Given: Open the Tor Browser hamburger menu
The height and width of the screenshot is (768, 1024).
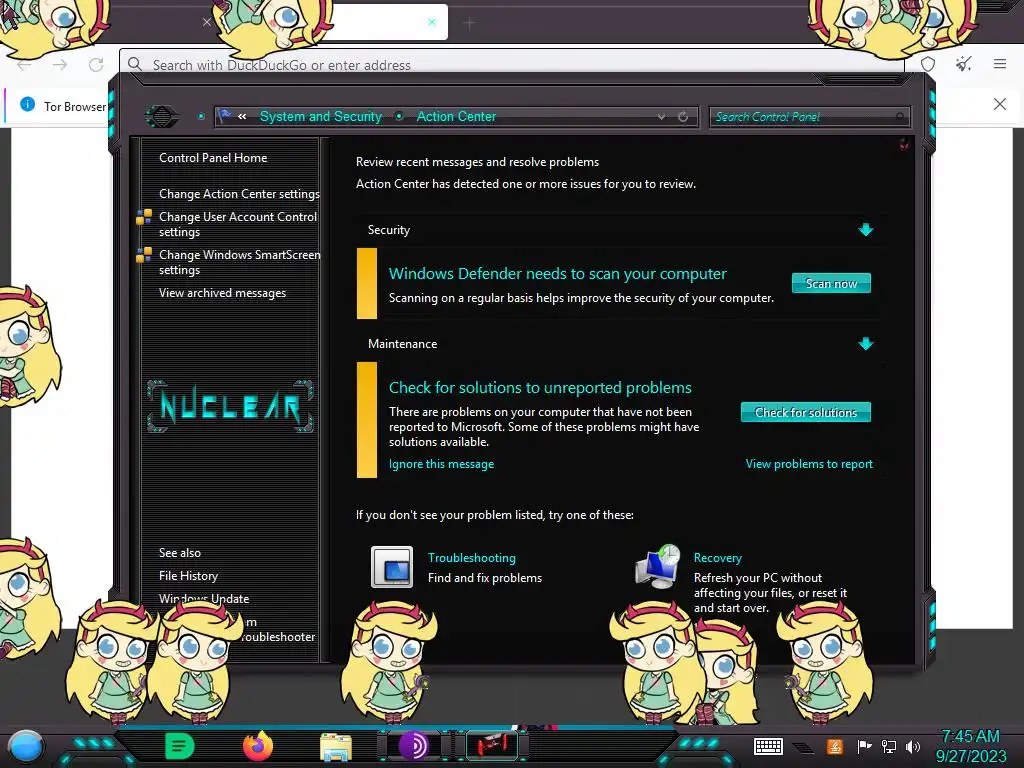Looking at the screenshot, I should click(1000, 64).
